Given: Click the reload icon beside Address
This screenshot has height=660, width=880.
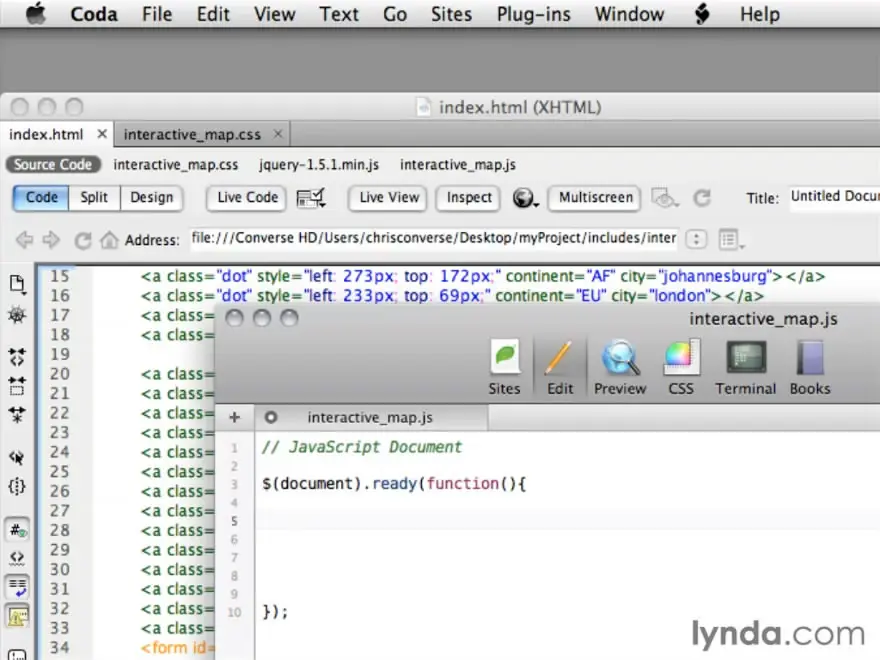Looking at the screenshot, I should point(82,240).
